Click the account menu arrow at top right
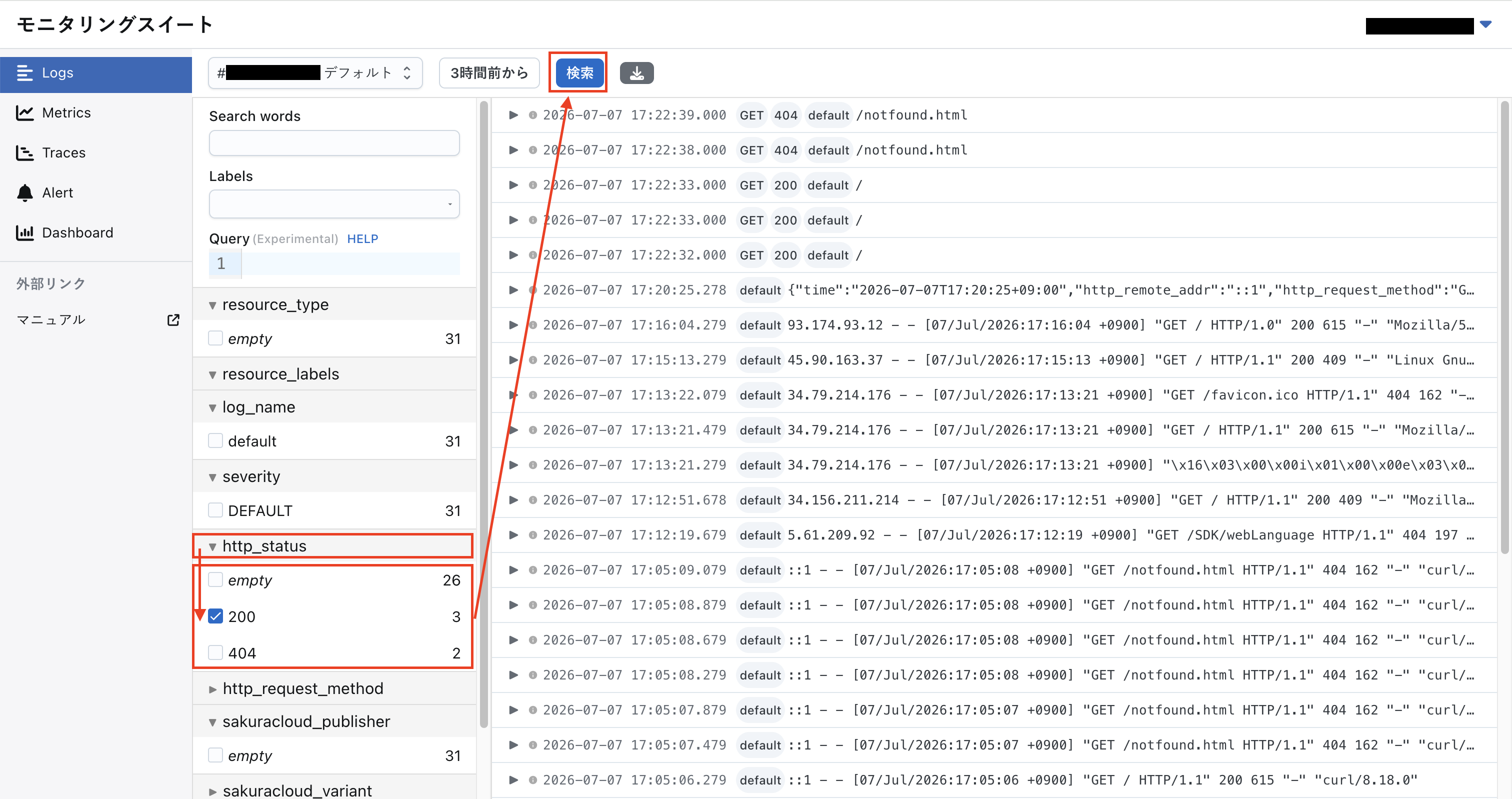 click(x=1485, y=24)
